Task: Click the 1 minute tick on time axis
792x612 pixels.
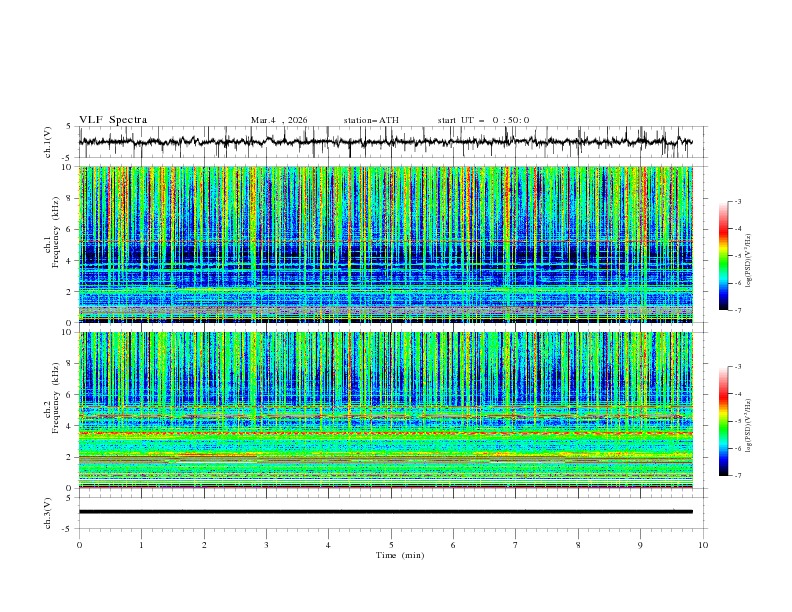Action: [x=141, y=545]
